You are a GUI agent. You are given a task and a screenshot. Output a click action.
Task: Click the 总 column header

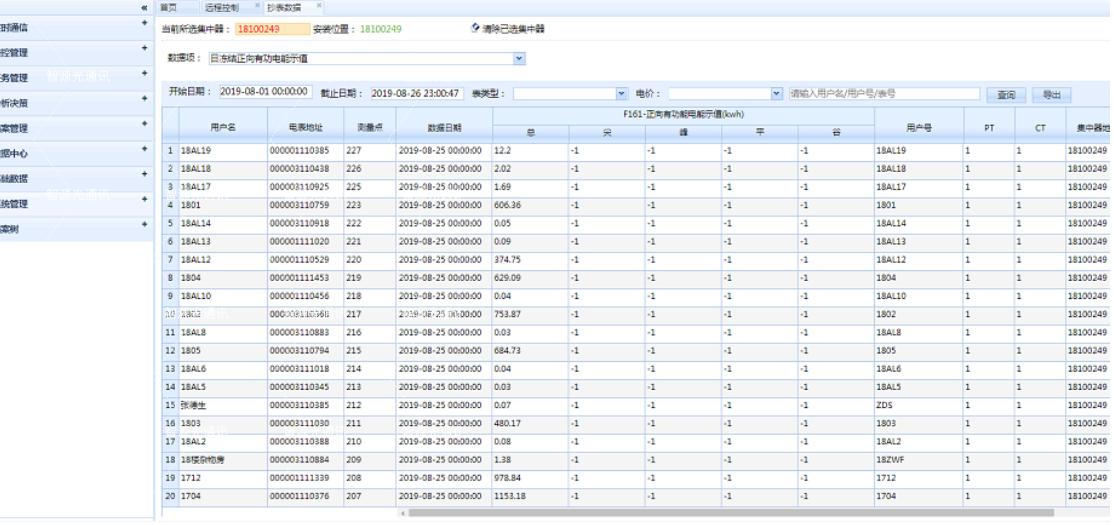[x=531, y=133]
